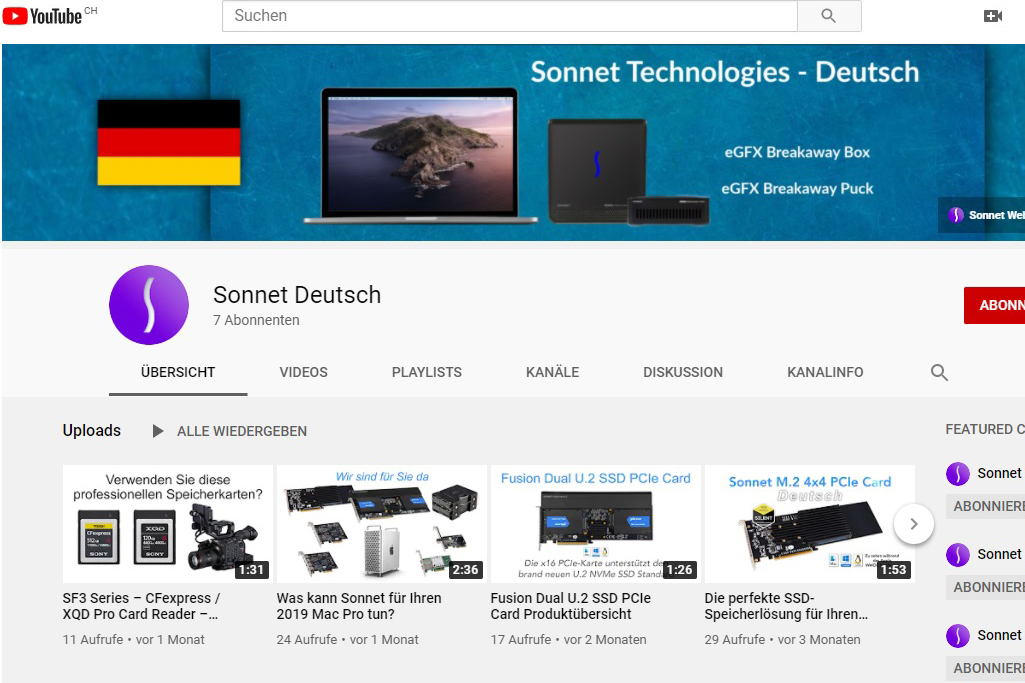
Task: Open the Uploads section heading
Action: coord(92,431)
